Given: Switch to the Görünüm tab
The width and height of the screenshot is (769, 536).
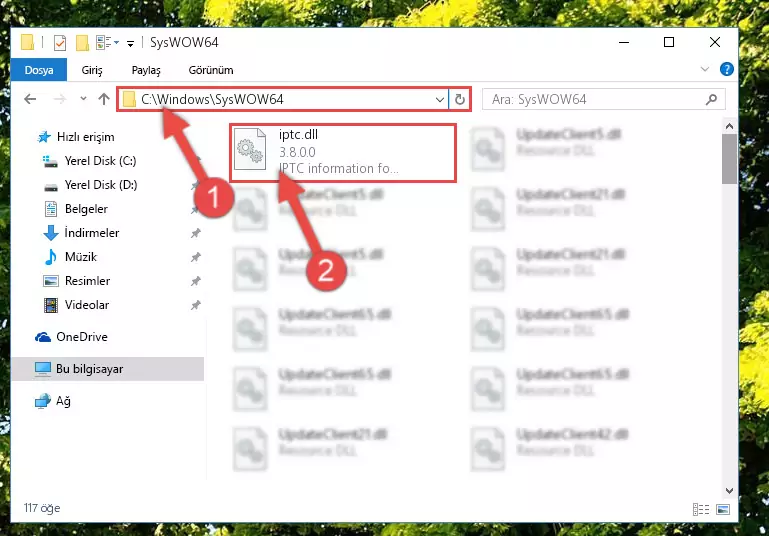Looking at the screenshot, I should click(211, 70).
